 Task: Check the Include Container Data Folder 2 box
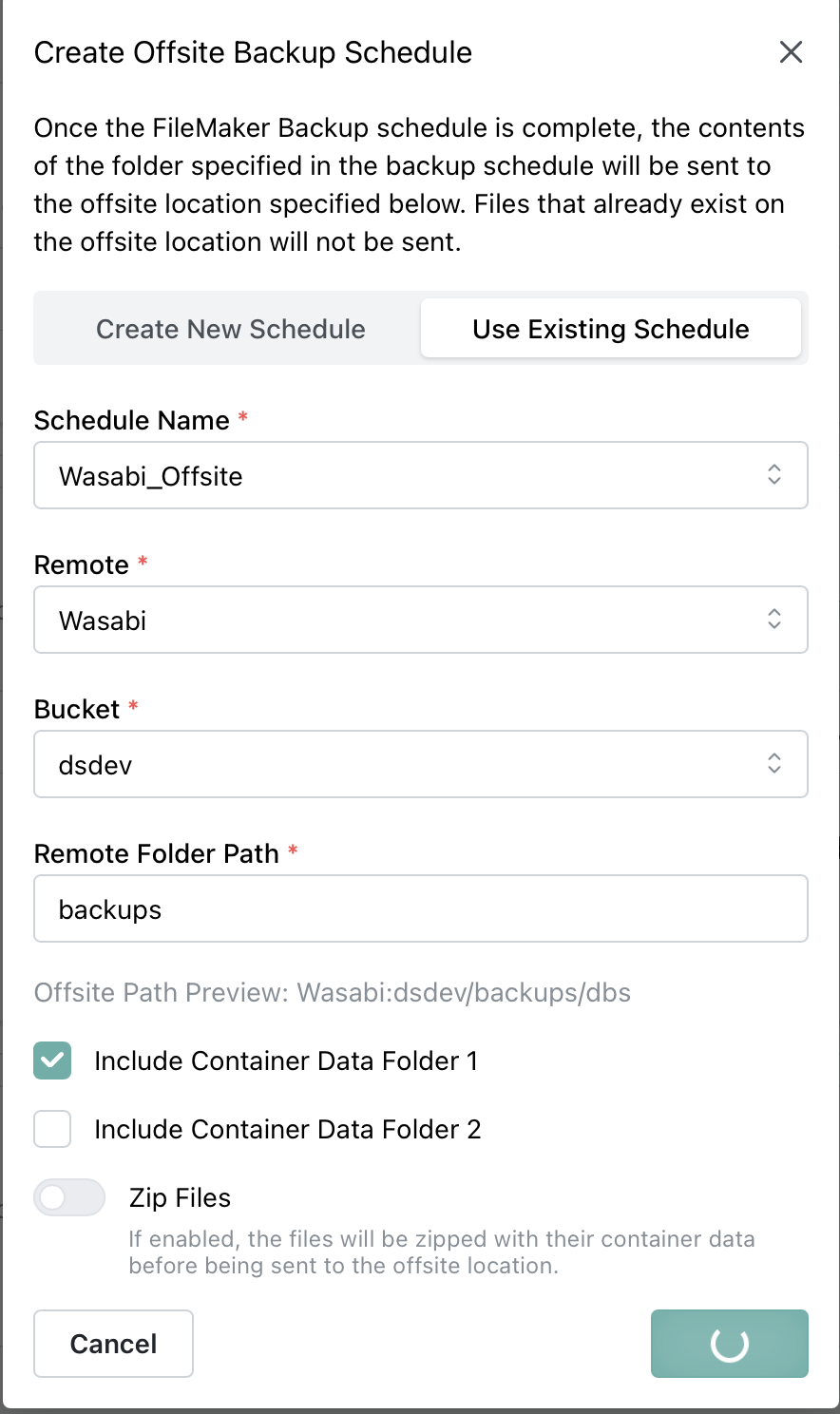[52, 1129]
